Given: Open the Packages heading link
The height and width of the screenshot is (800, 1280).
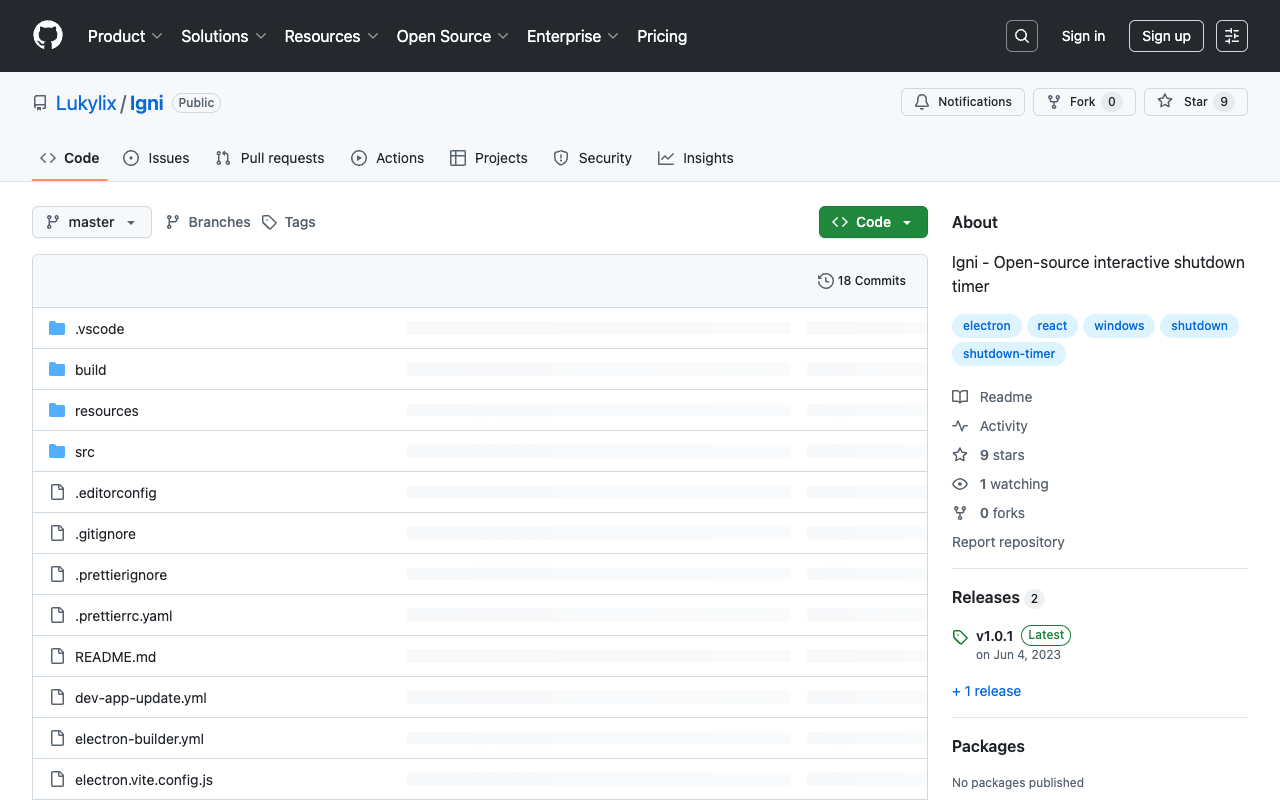Looking at the screenshot, I should pos(988,747).
